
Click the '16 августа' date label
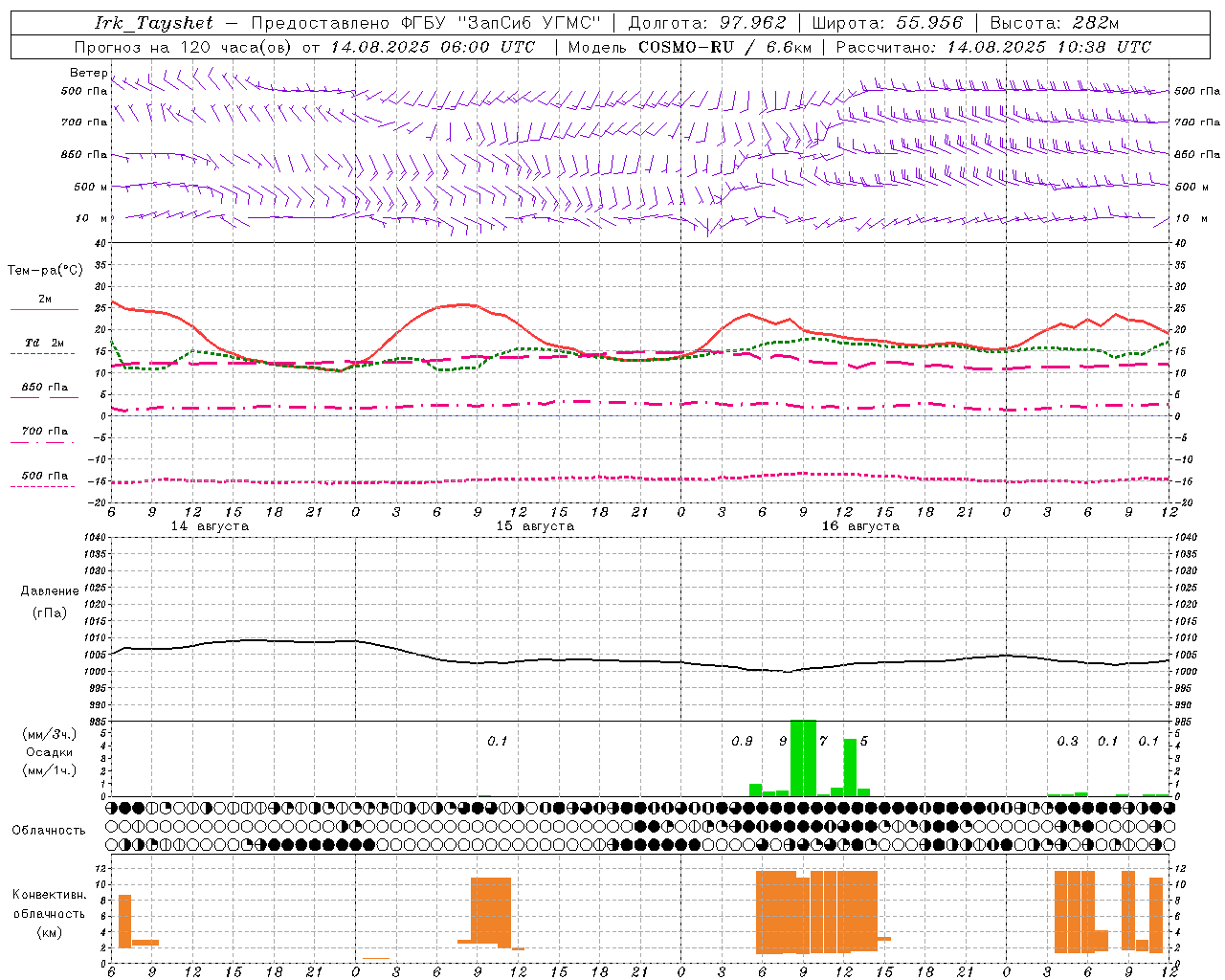click(860, 526)
